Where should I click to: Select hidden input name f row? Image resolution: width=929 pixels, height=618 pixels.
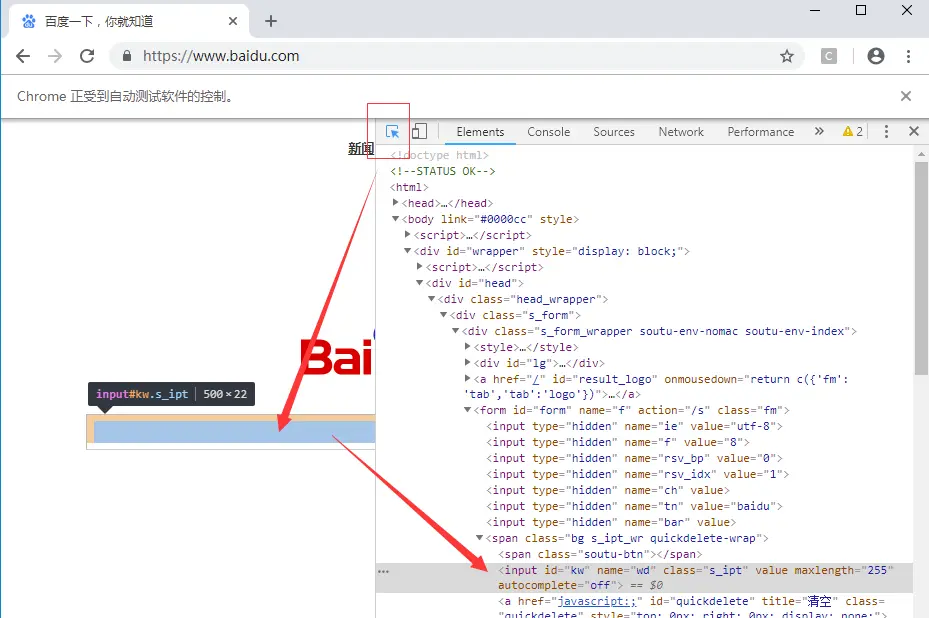[618, 443]
